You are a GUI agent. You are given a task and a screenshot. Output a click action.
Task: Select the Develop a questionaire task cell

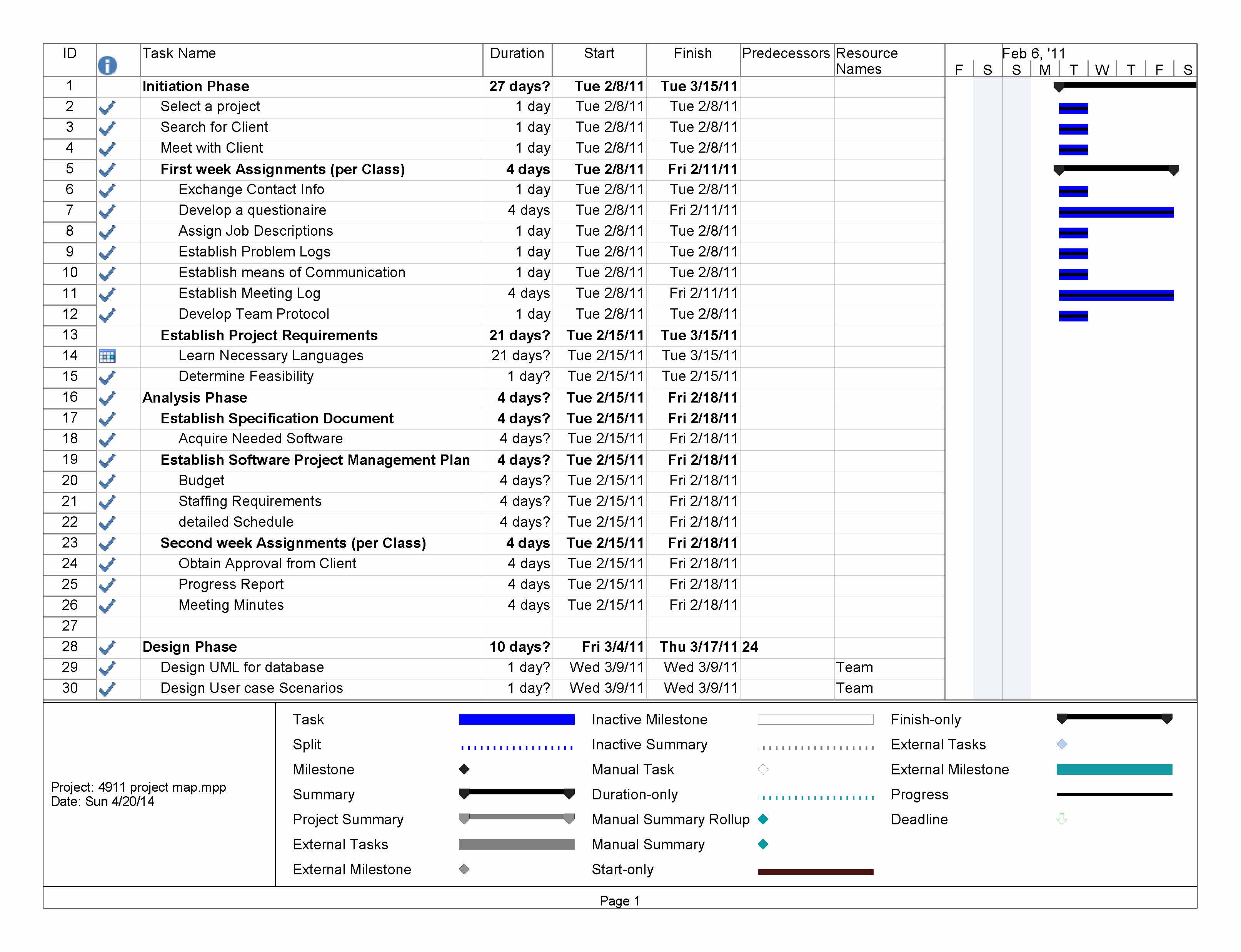click(x=252, y=210)
